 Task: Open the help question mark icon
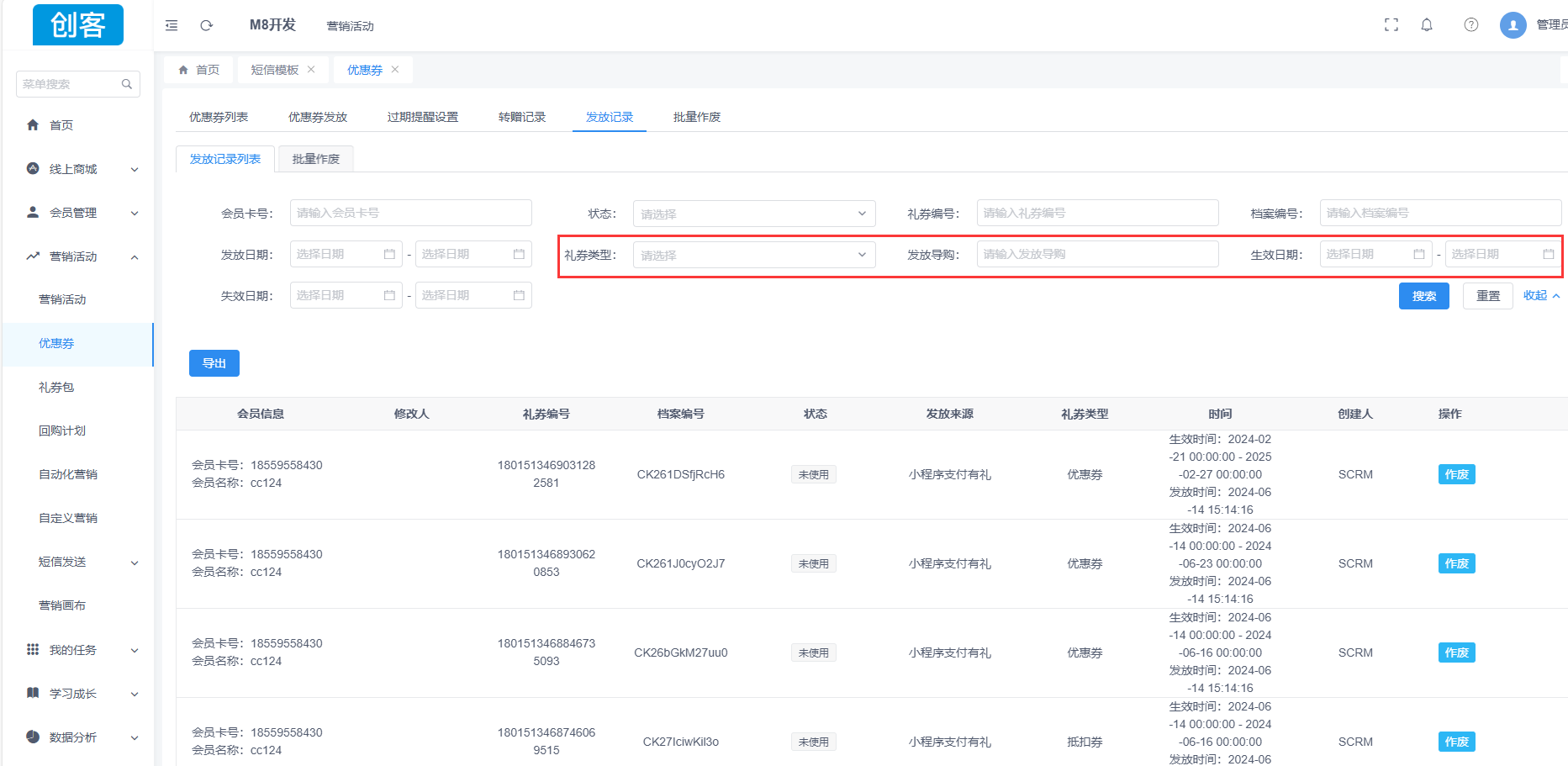click(x=1471, y=25)
